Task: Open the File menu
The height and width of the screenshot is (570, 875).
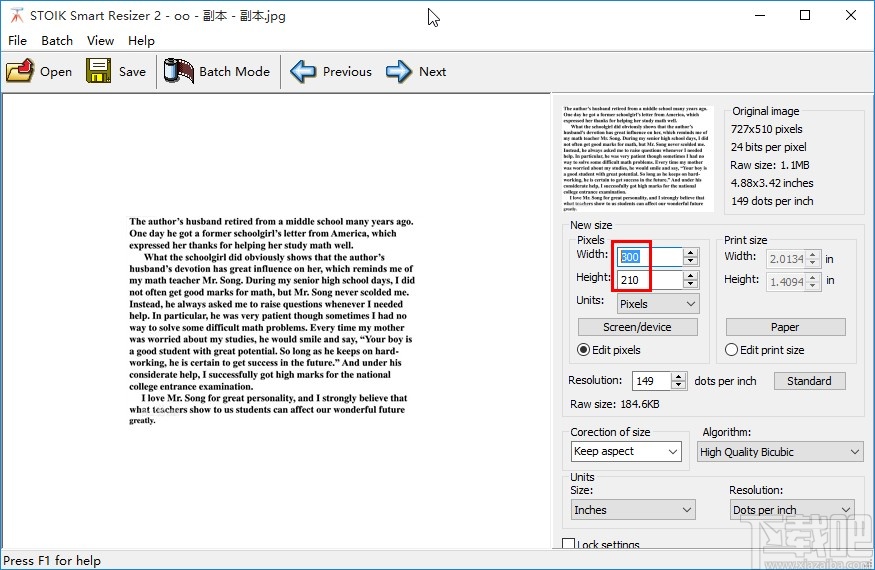Action: pyautogui.click(x=17, y=40)
